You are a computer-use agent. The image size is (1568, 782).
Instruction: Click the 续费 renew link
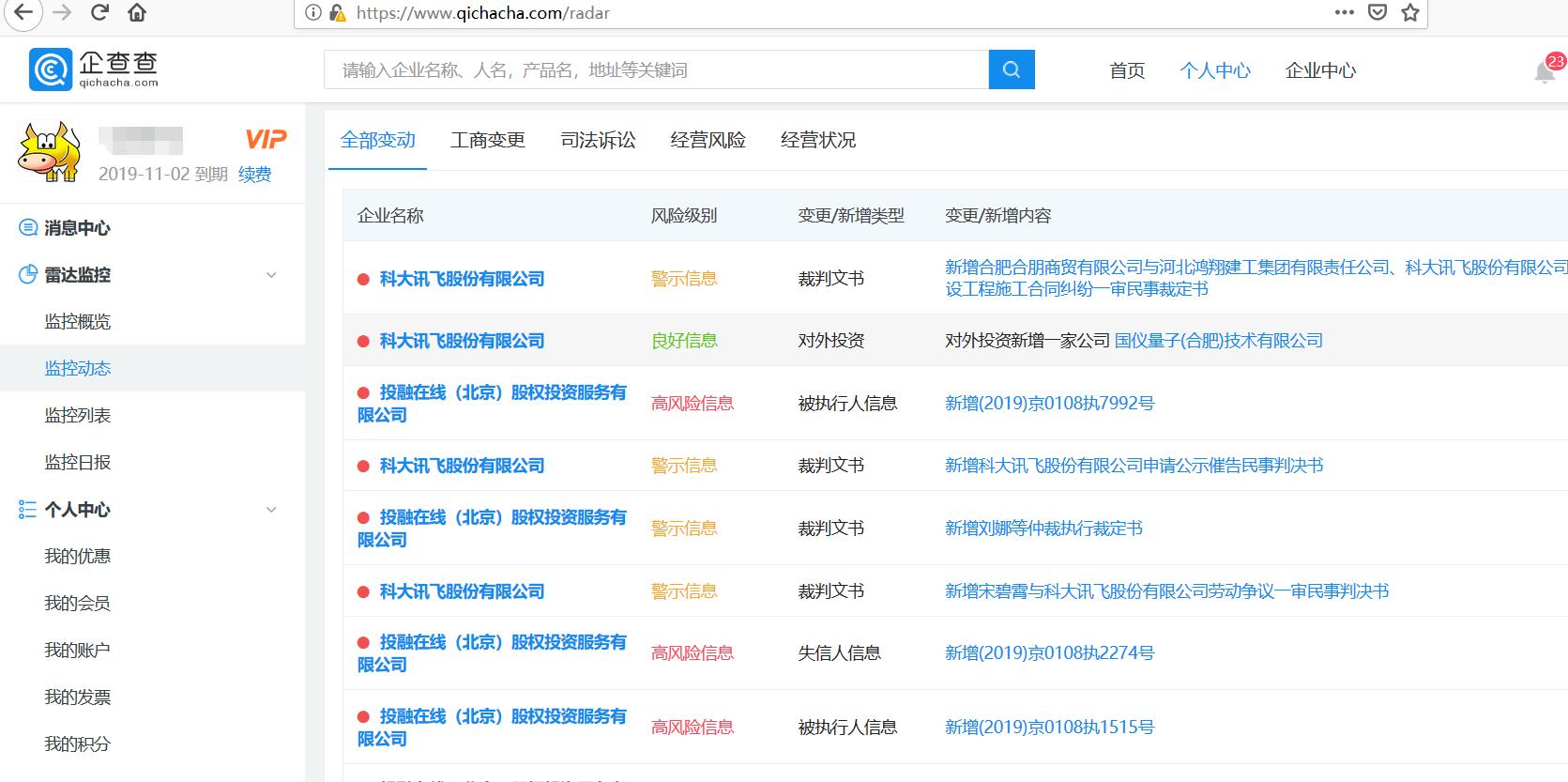pyautogui.click(x=255, y=174)
